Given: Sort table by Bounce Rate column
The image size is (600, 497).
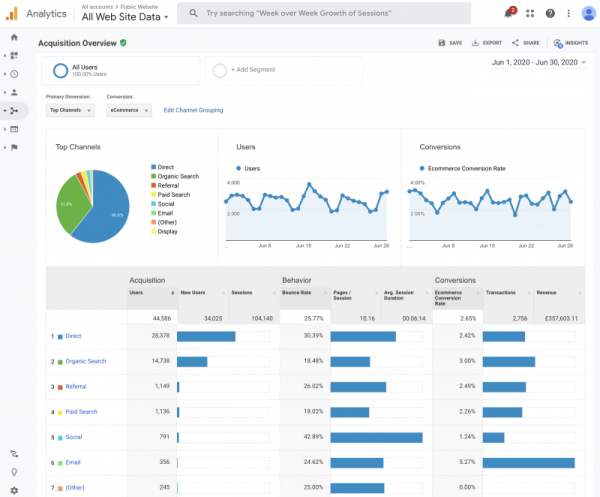Looking at the screenshot, I should click(298, 293).
